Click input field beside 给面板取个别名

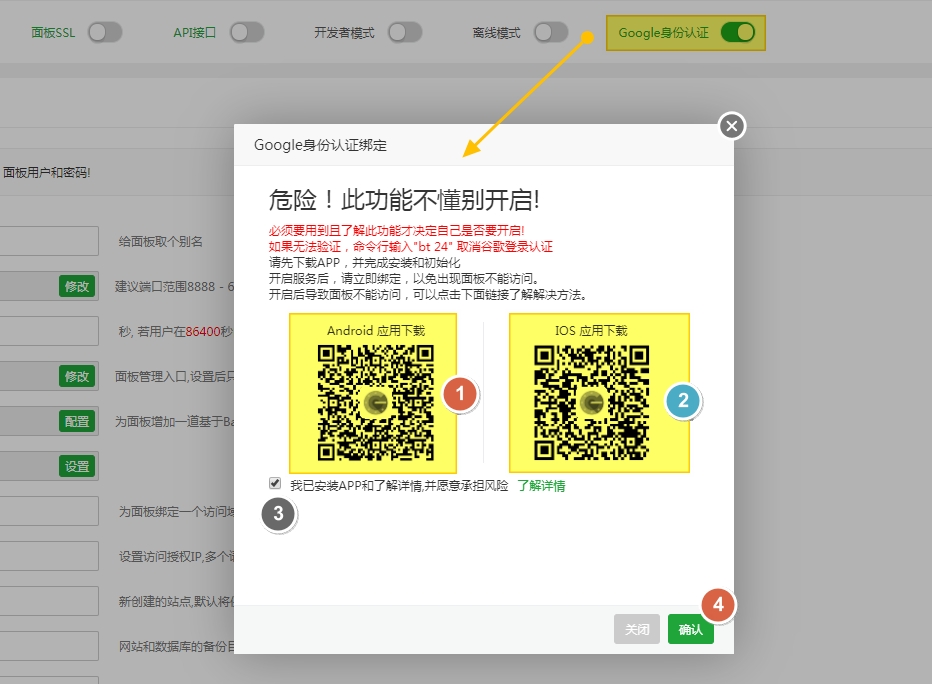(49, 241)
